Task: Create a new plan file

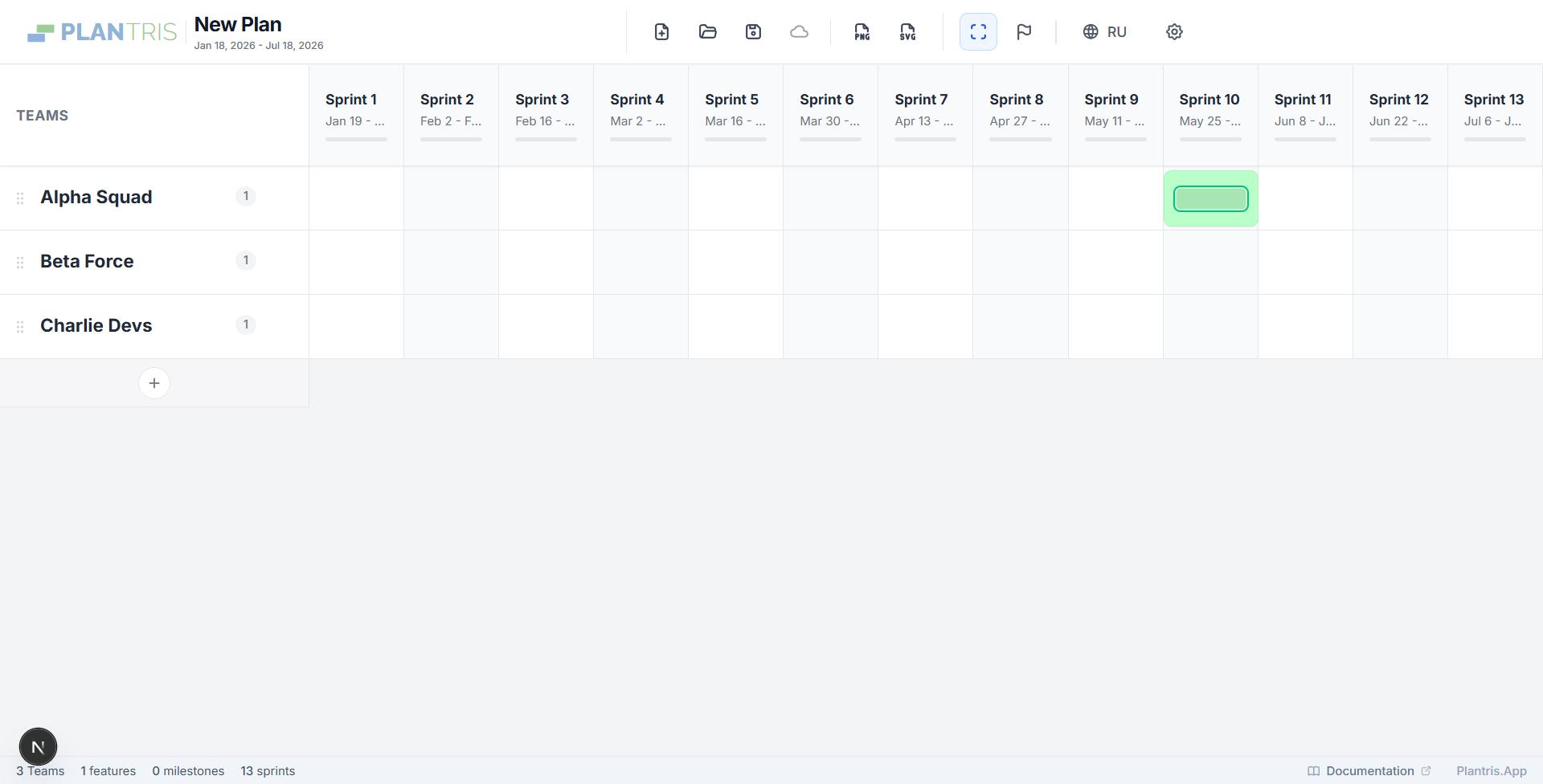Action: click(x=661, y=32)
